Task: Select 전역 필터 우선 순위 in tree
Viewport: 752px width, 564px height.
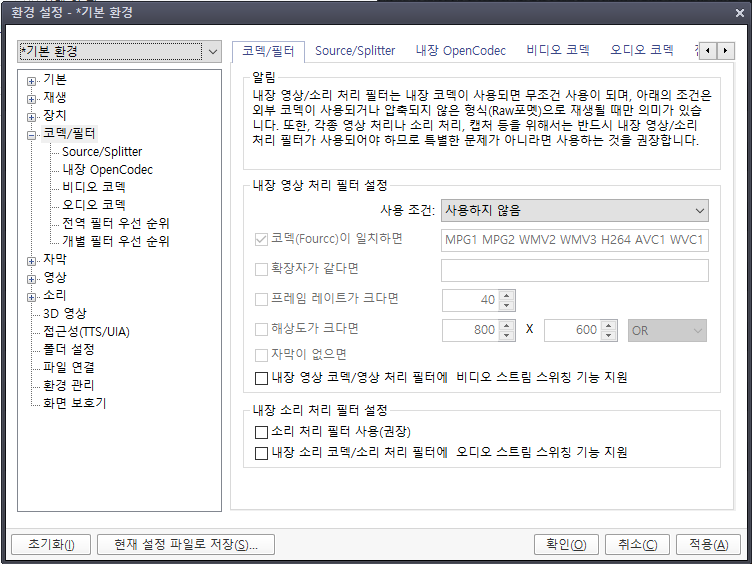Action: [x=116, y=223]
